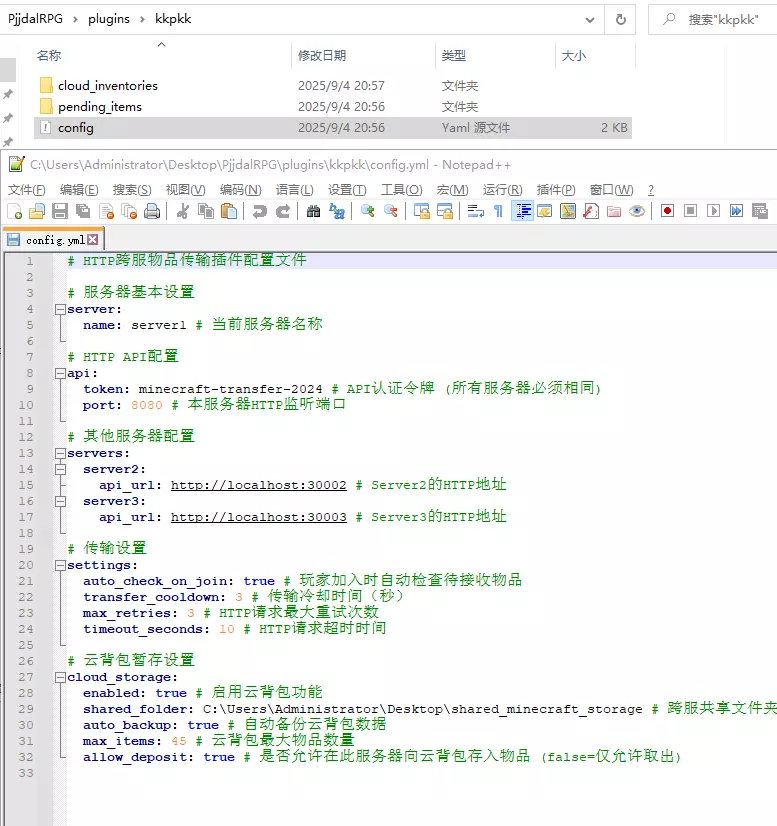Create a new document with the New icon

(15, 211)
